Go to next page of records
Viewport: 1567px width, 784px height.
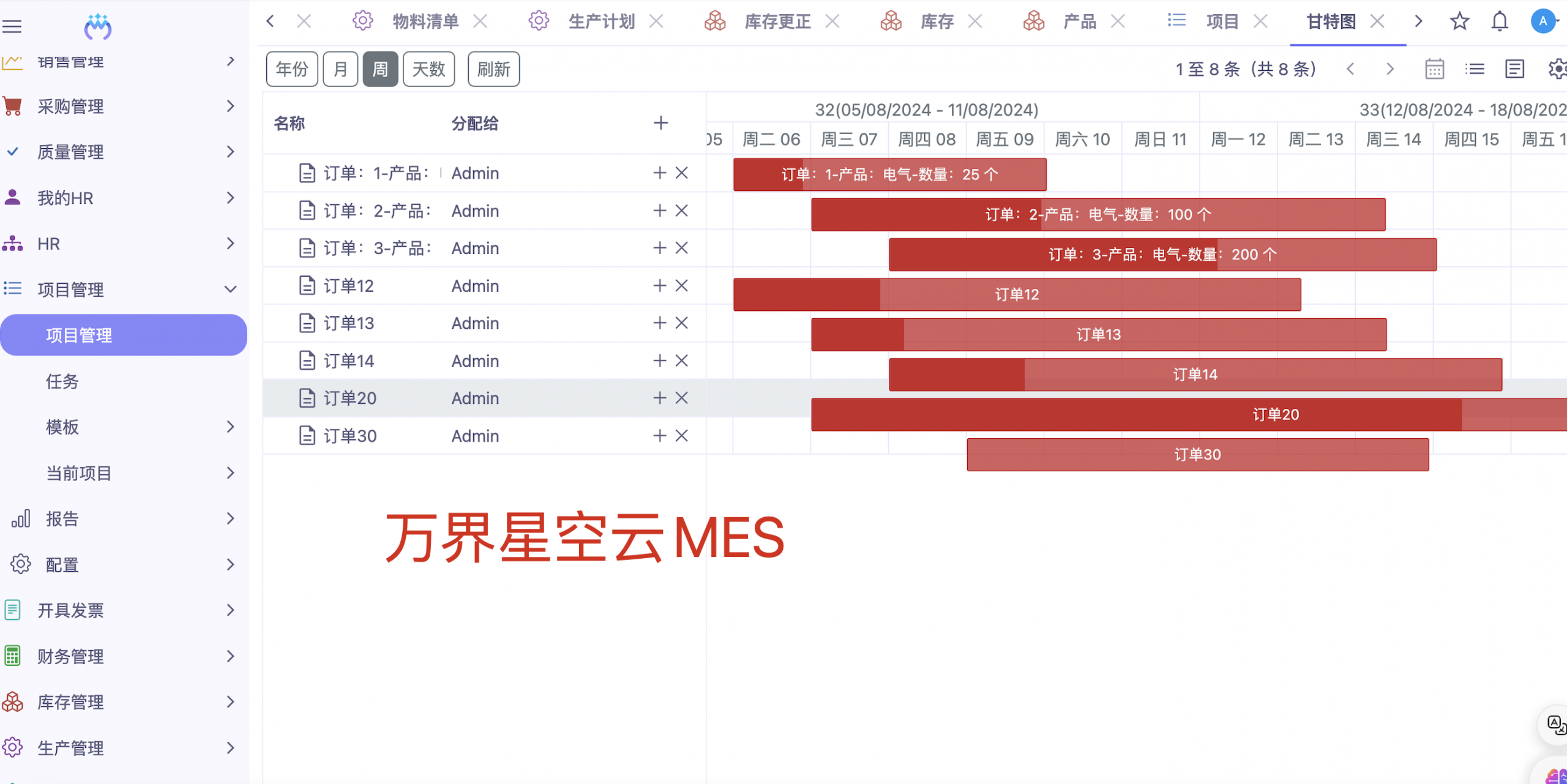[x=1390, y=69]
